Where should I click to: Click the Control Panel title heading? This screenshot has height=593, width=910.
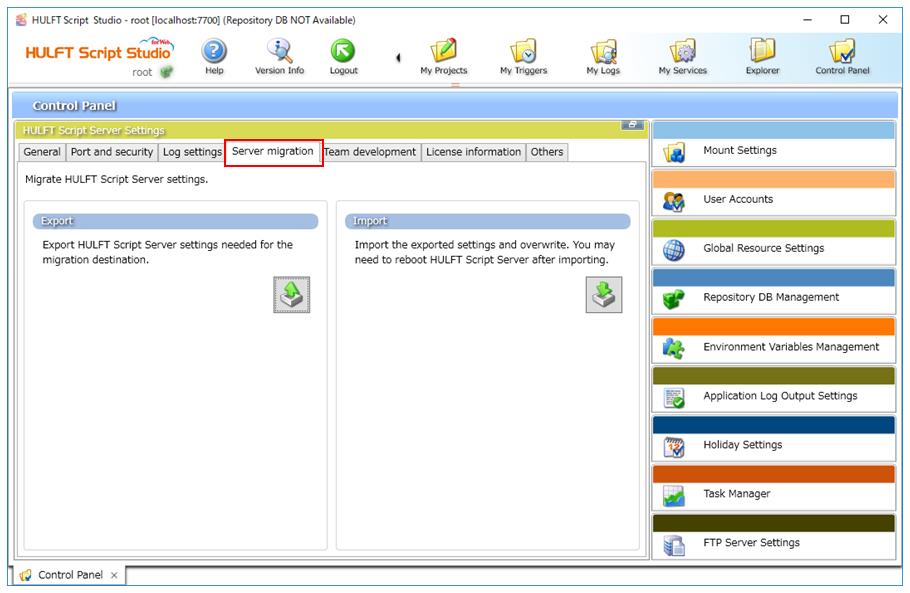click(x=74, y=106)
